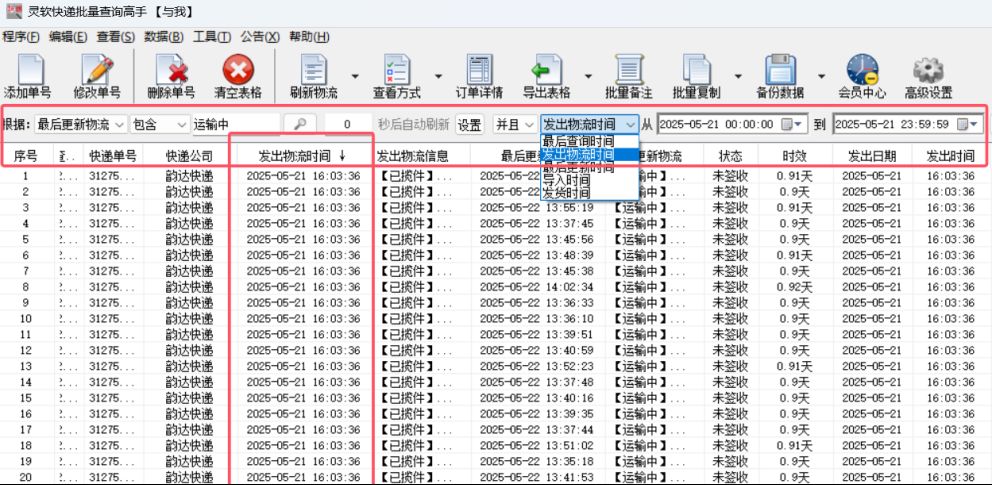992x485 pixels.
Task: Expand the 批量复制 dropdown arrow
Action: [x=738, y=77]
